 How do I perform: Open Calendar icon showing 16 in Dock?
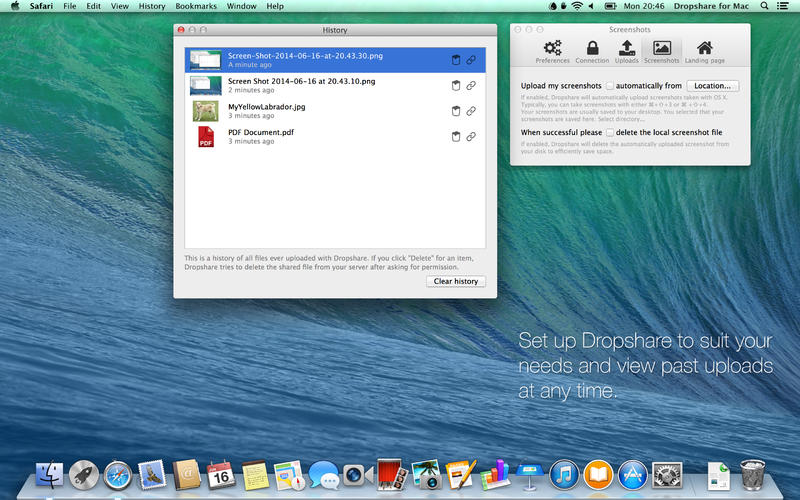[x=221, y=475]
